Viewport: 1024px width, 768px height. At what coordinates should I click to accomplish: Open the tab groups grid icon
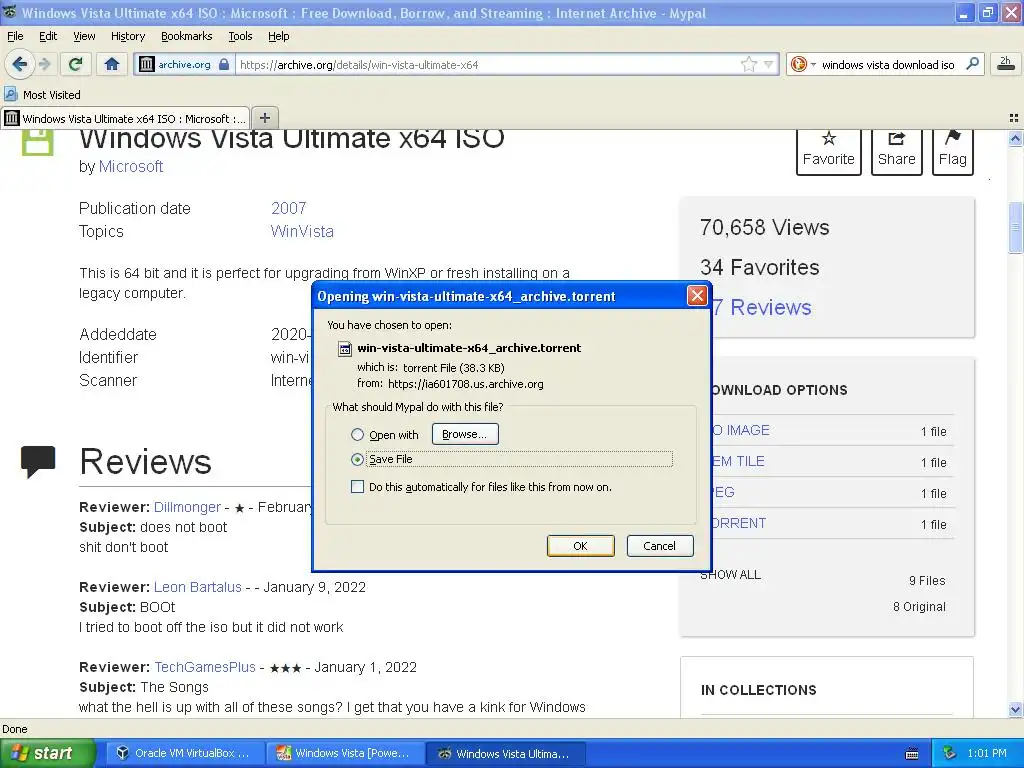(1014, 118)
